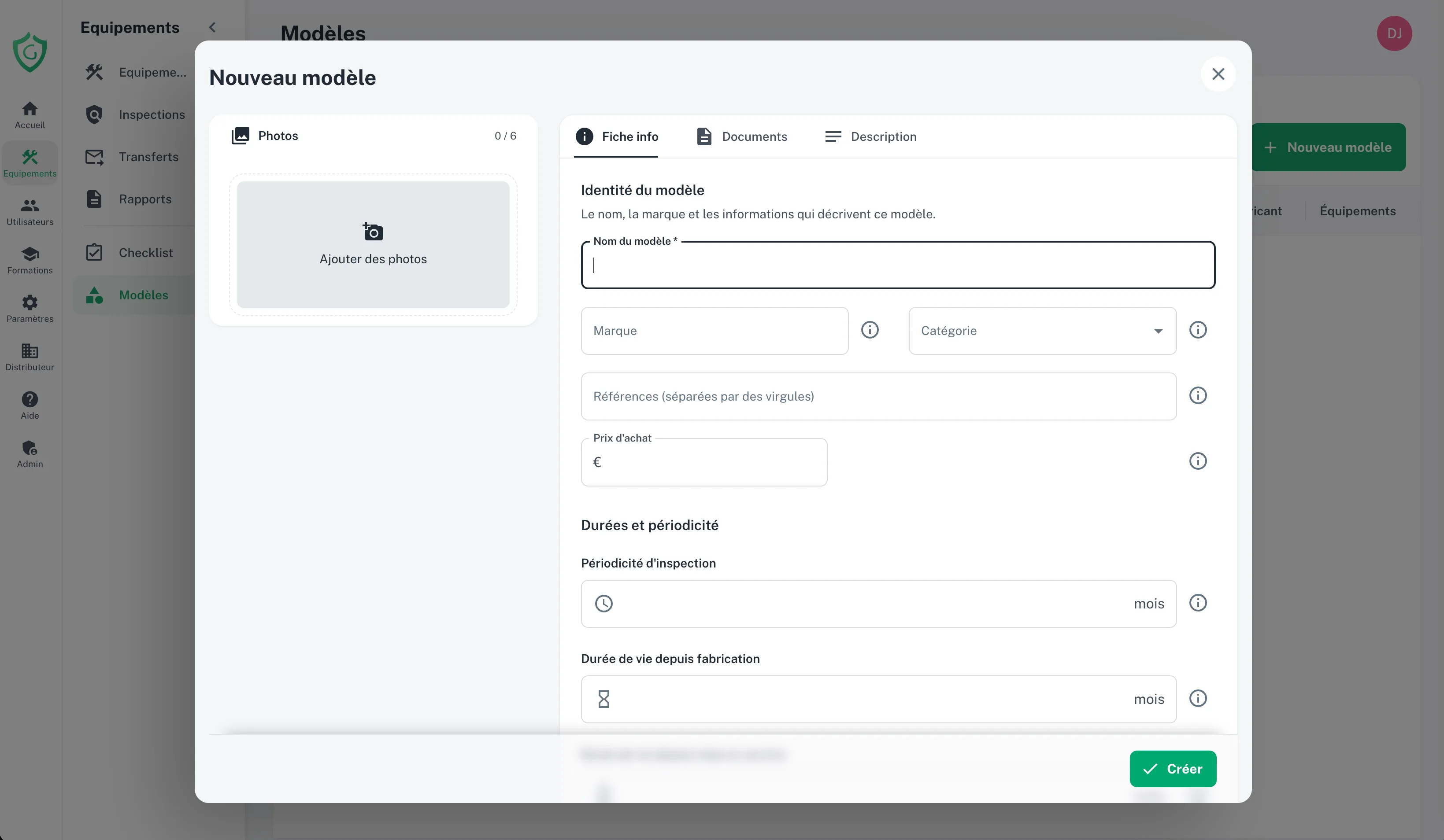Click info icon for Durée de vie depuis fabrication
1444x840 pixels.
pyautogui.click(x=1198, y=699)
